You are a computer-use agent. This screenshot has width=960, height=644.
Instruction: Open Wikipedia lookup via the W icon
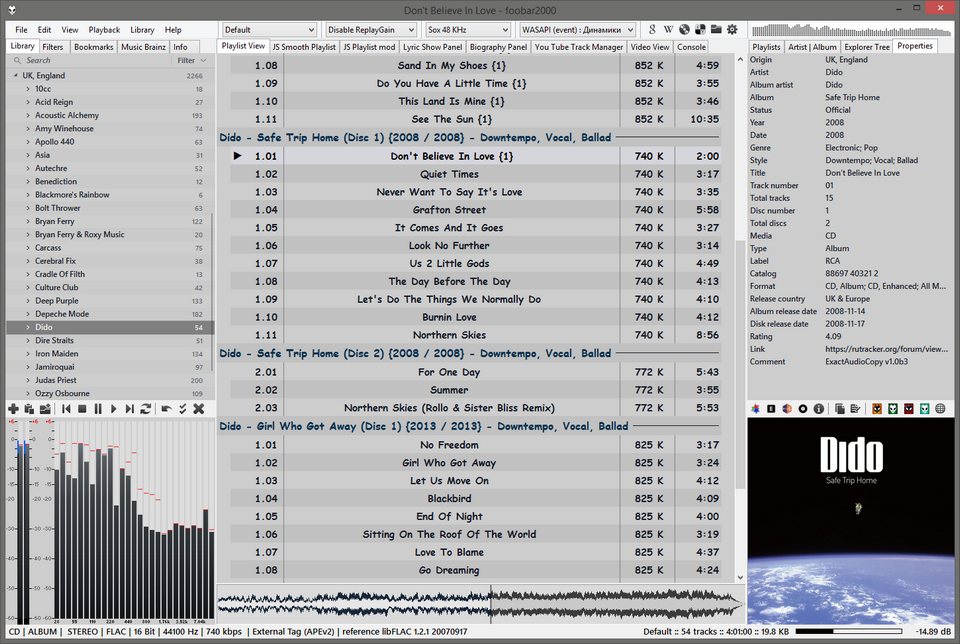[x=668, y=30]
